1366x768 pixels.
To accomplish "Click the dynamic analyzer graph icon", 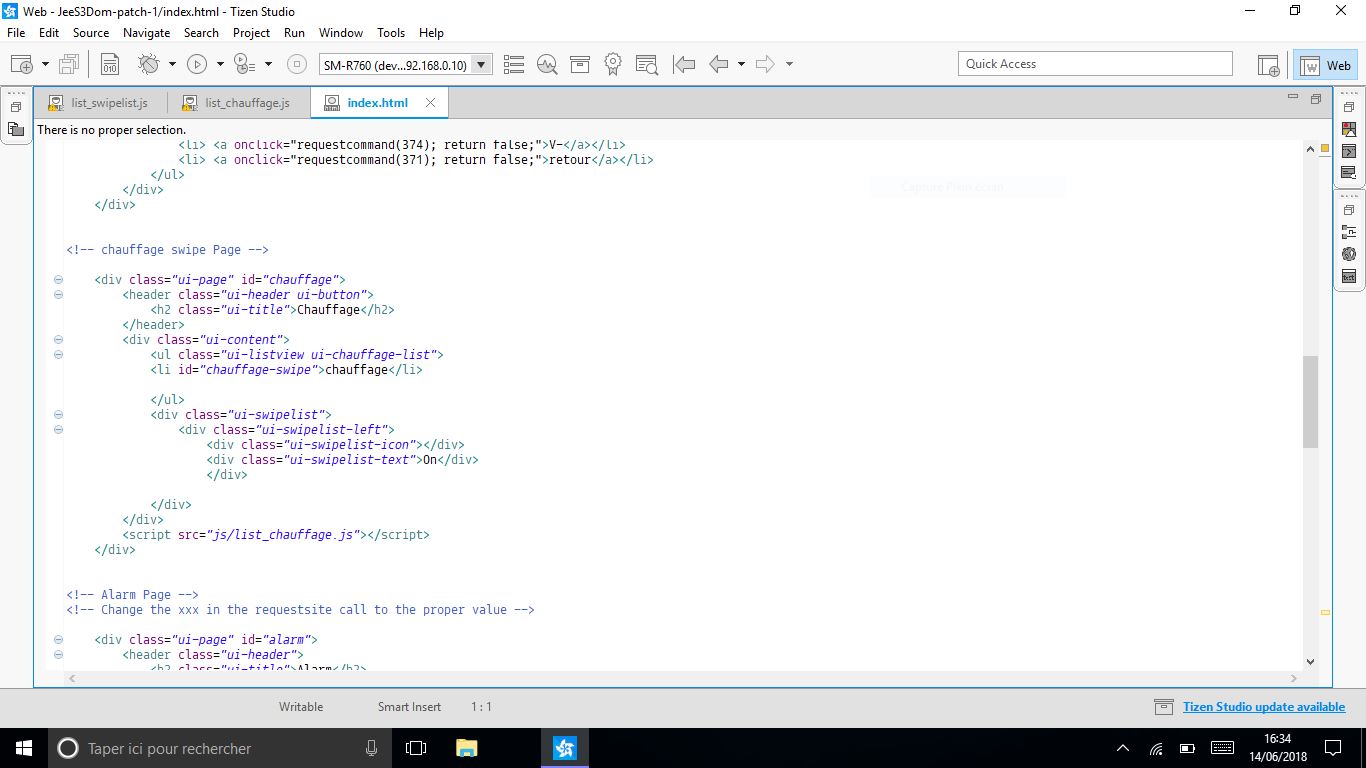I will coord(547,64).
